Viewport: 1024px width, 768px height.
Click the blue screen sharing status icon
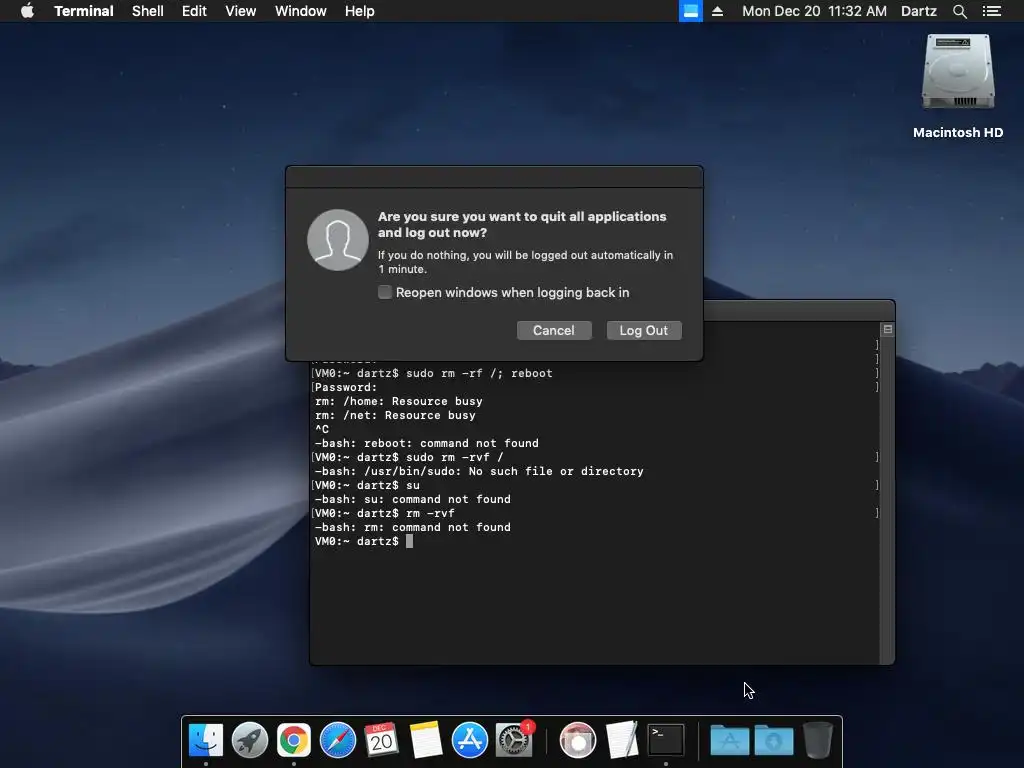tap(691, 11)
